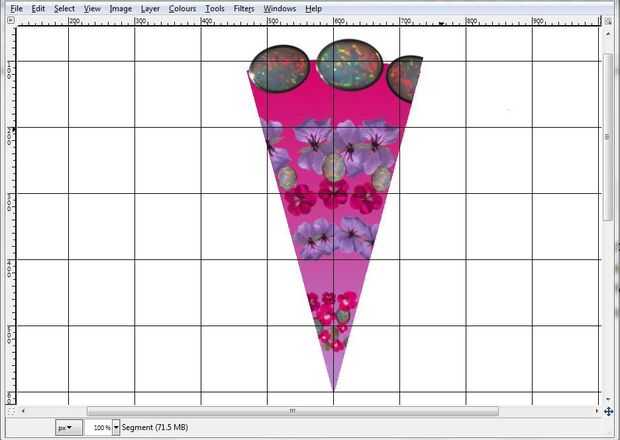Open the Colours menu
Viewport: 620px width, 440px height.
click(x=182, y=8)
